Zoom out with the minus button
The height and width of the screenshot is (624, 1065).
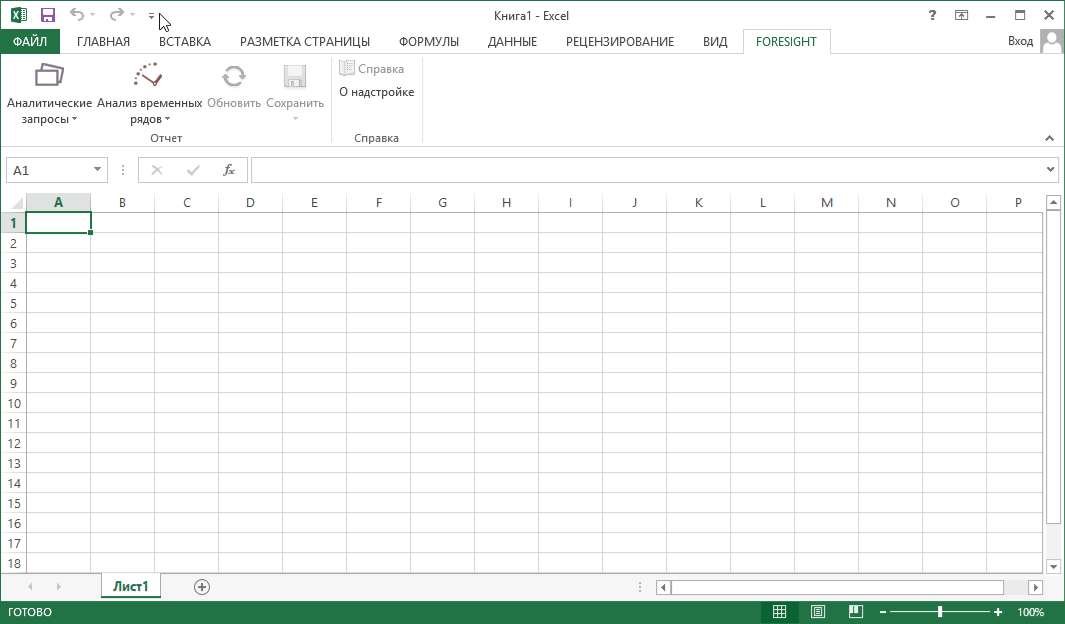(883, 612)
